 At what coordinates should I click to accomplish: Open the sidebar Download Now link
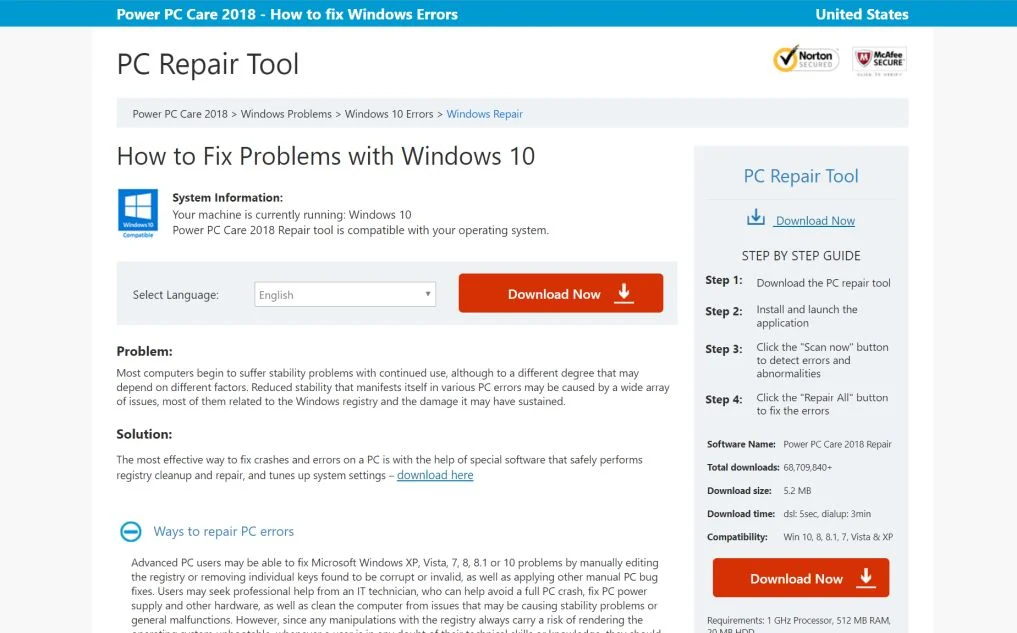[815, 221]
